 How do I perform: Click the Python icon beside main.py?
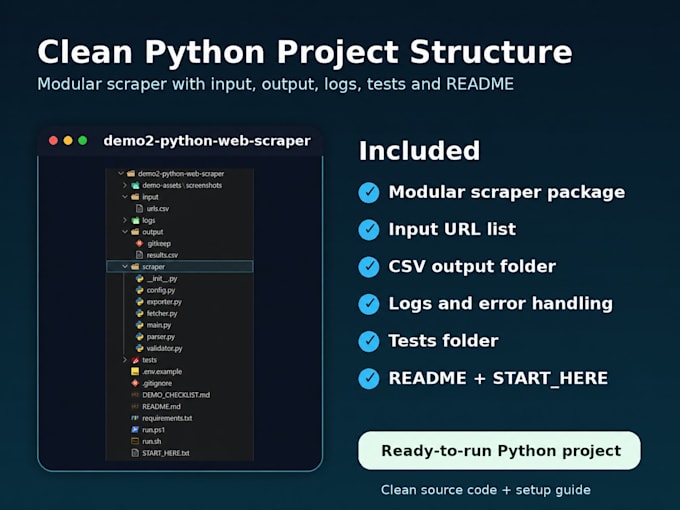[140, 325]
